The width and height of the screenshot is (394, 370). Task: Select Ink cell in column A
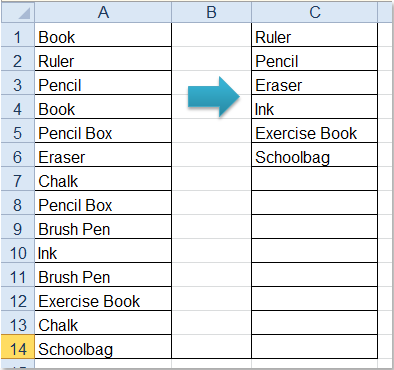[x=103, y=251]
